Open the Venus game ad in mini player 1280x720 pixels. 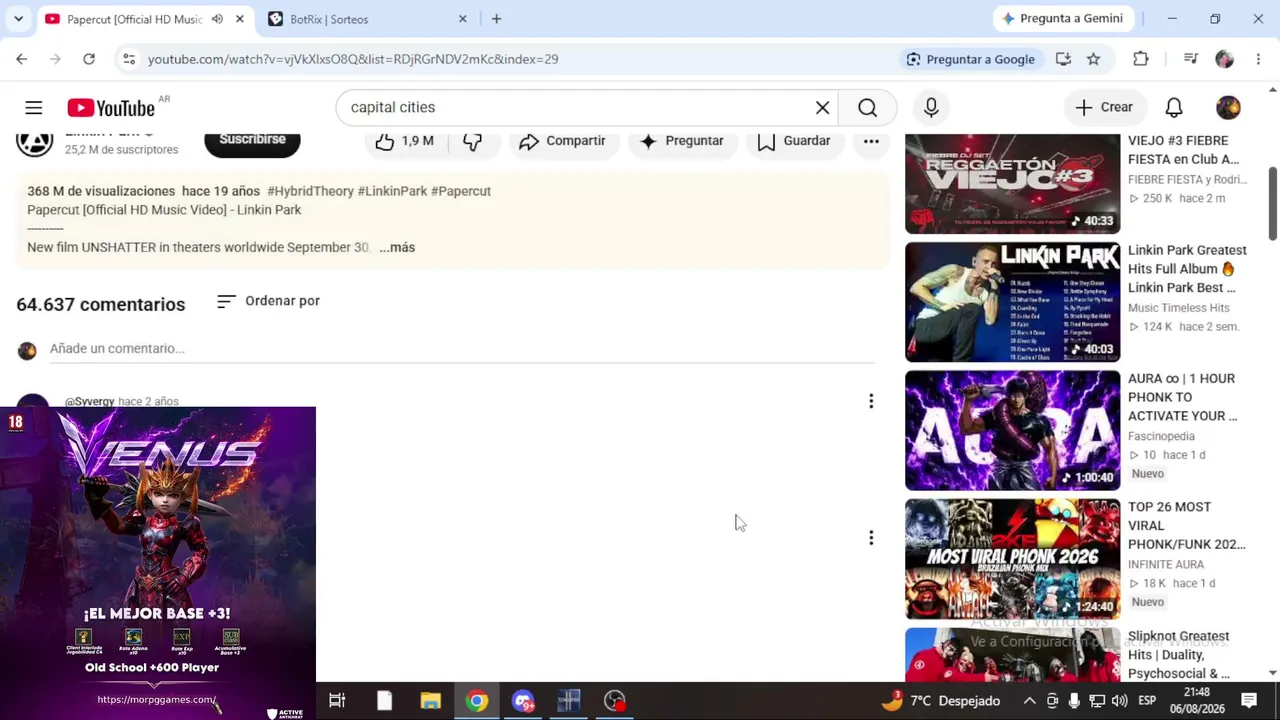(x=158, y=563)
